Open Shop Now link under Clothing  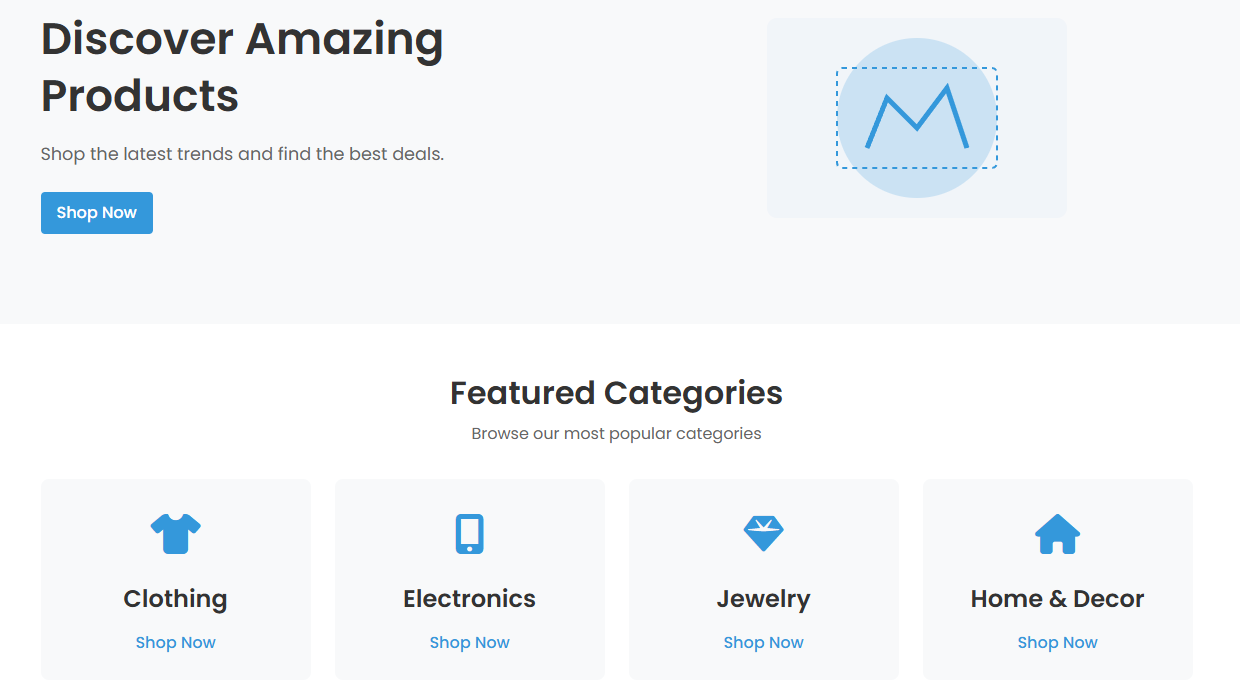(176, 643)
